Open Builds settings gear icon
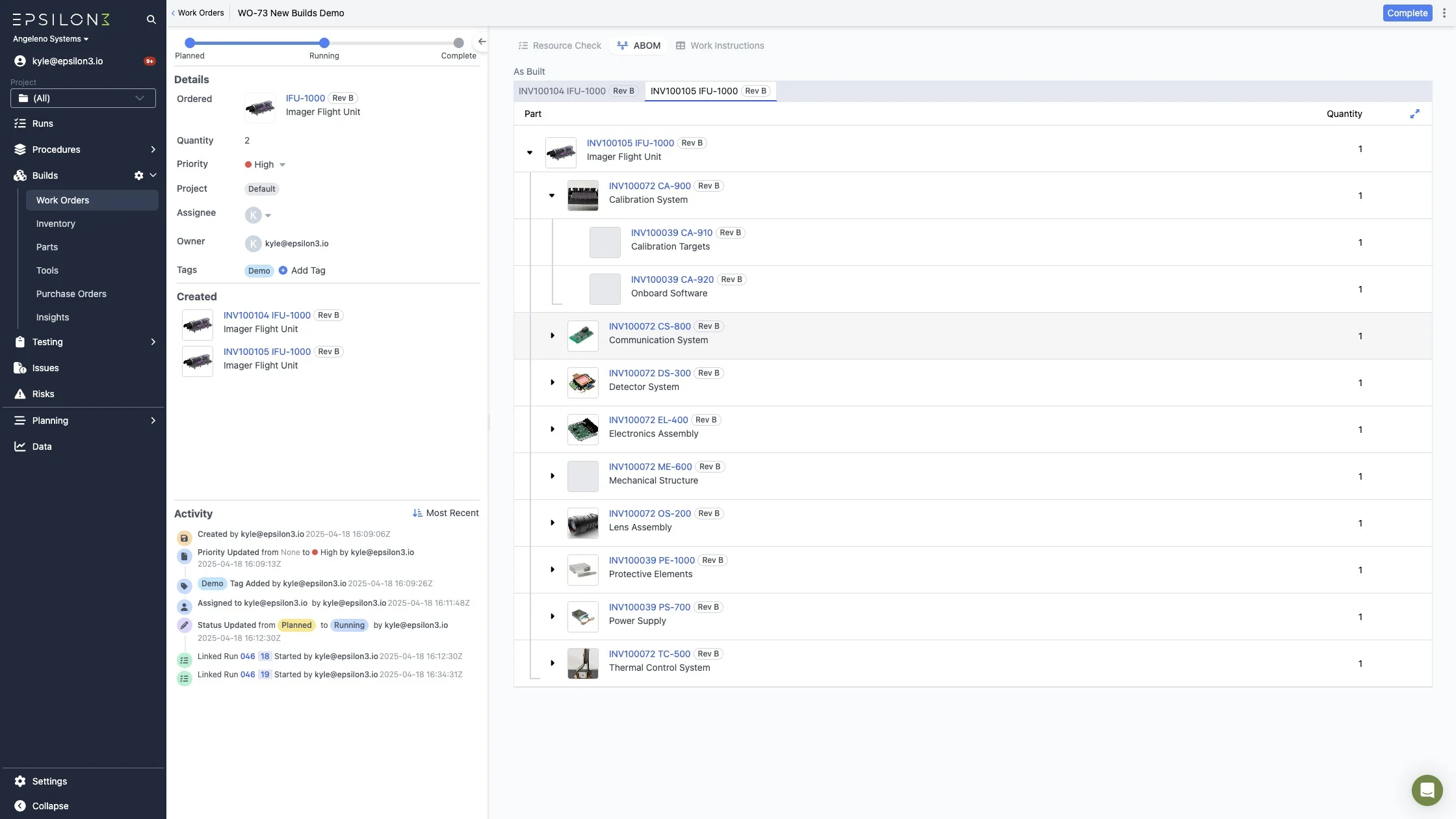 [x=138, y=175]
